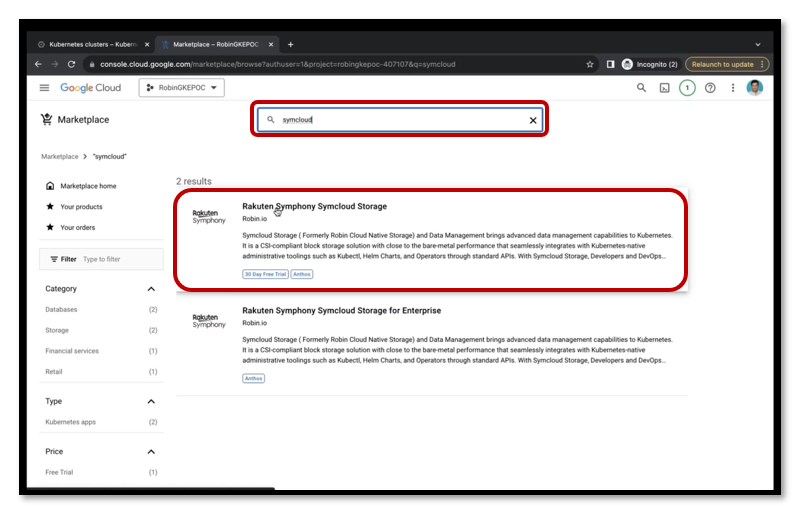Viewport: 798px width, 516px height.
Task: Open notifications badge showing 1
Action: [687, 88]
